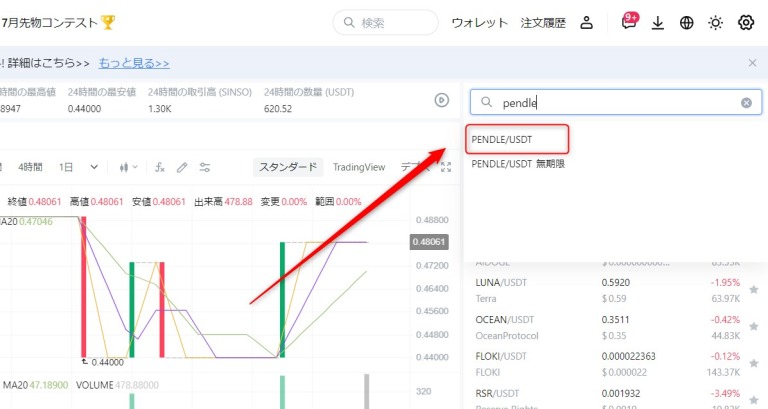Click the pair search field containing pendle

(616, 102)
